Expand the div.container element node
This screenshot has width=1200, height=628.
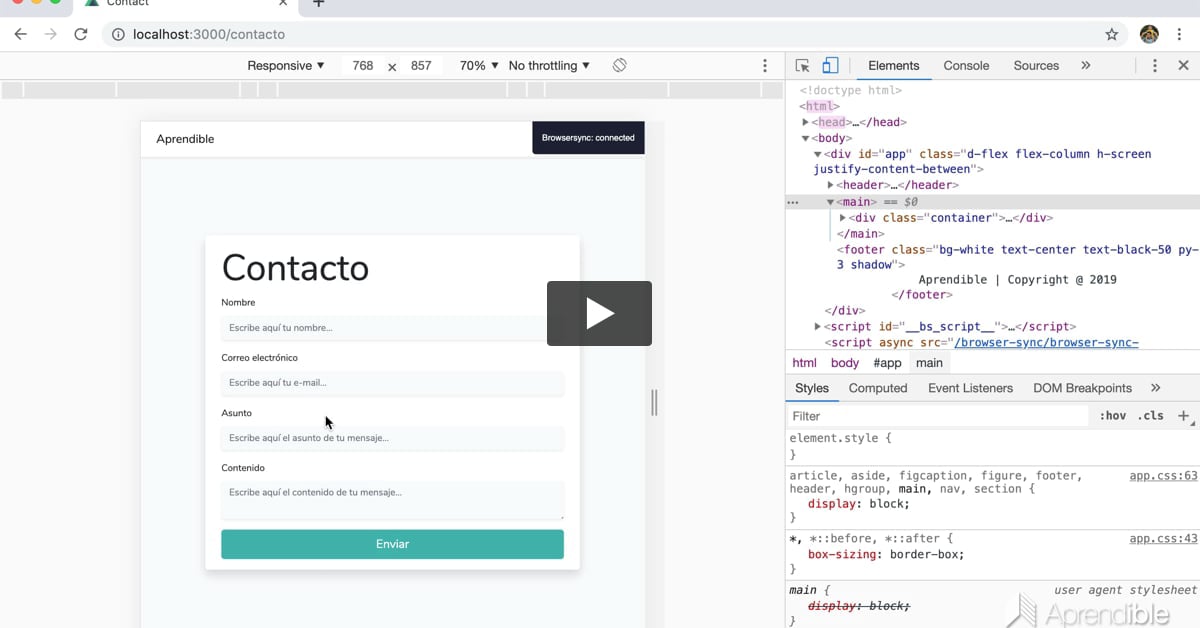point(842,217)
